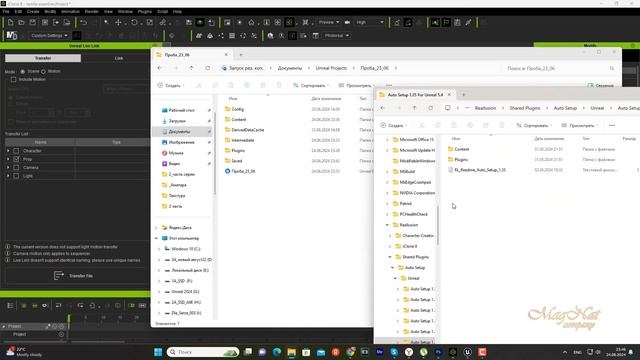The width and height of the screenshot is (640, 360).
Task: Click the Transfer File icon button
Action: (59, 276)
